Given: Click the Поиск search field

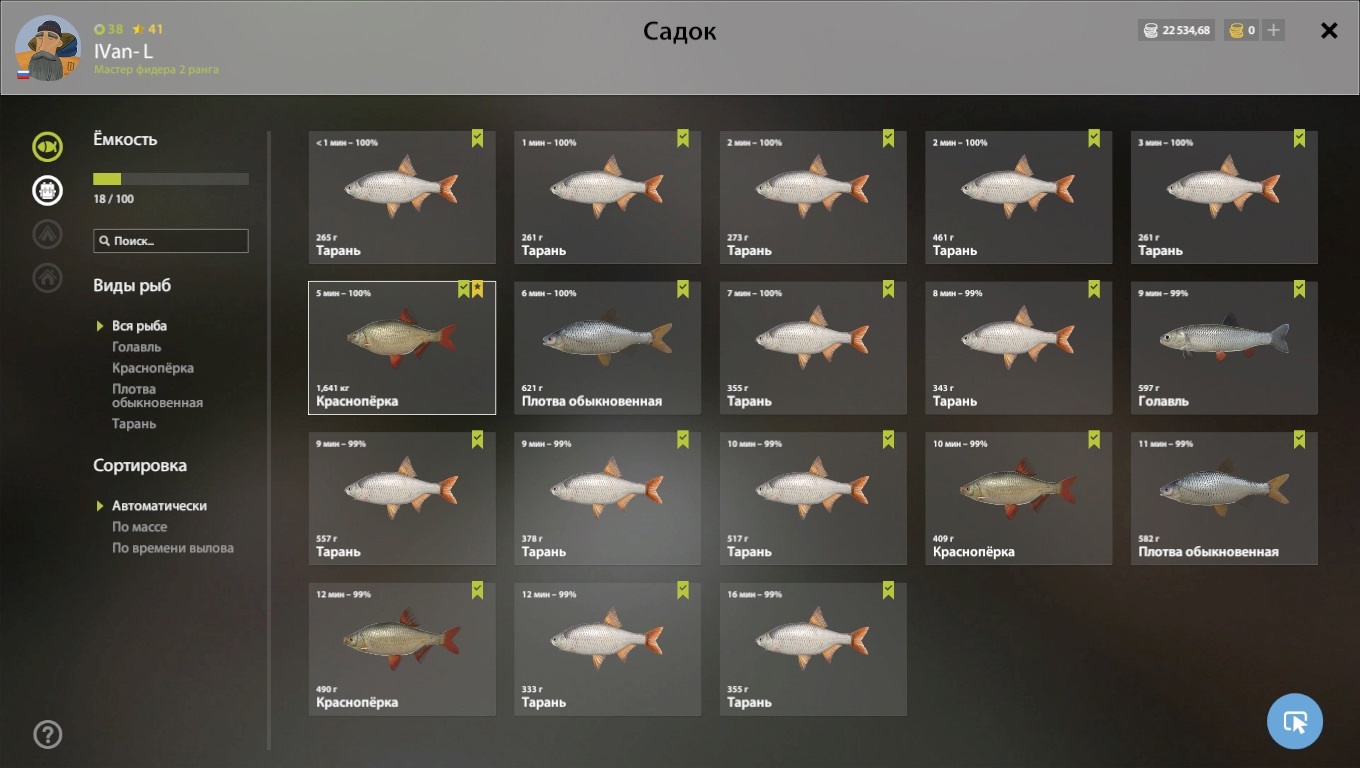Looking at the screenshot, I should point(171,241).
